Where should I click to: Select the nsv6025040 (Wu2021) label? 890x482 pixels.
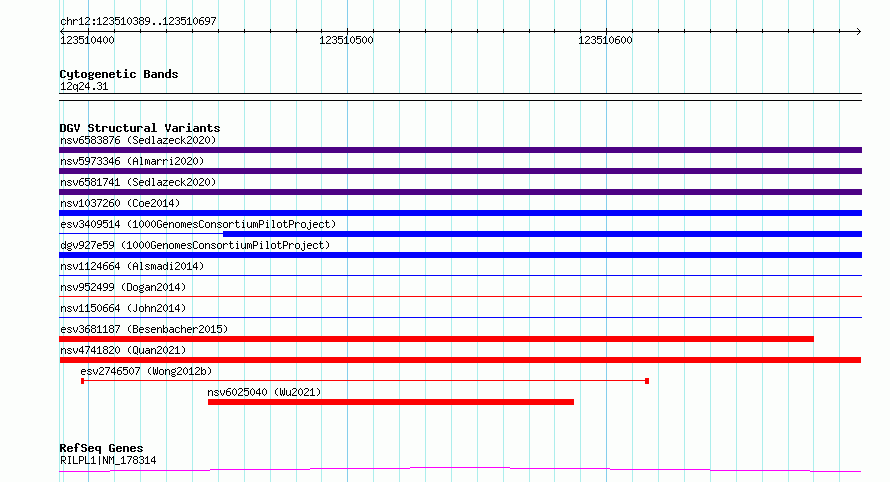(264, 392)
